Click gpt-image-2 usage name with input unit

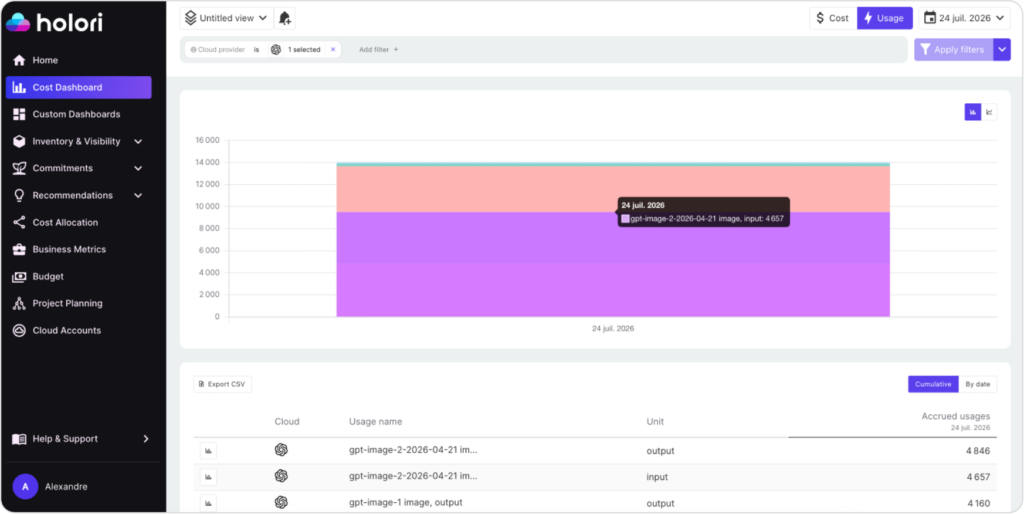(x=413, y=476)
